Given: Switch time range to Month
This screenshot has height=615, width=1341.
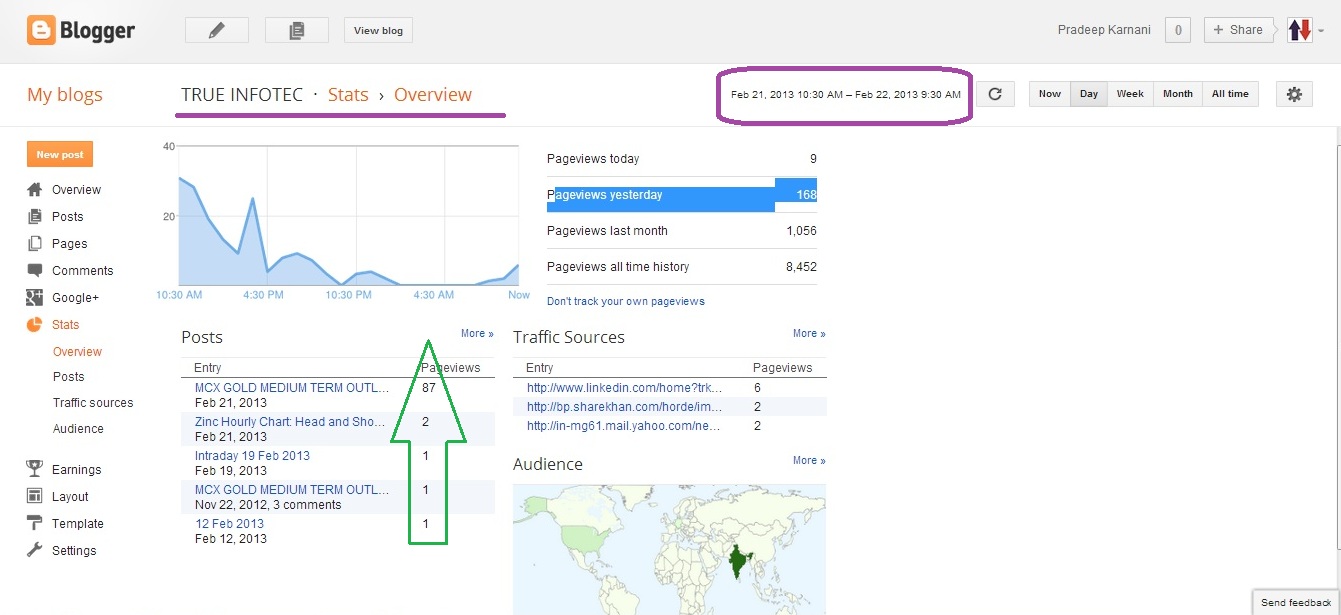Looking at the screenshot, I should pos(1177,94).
